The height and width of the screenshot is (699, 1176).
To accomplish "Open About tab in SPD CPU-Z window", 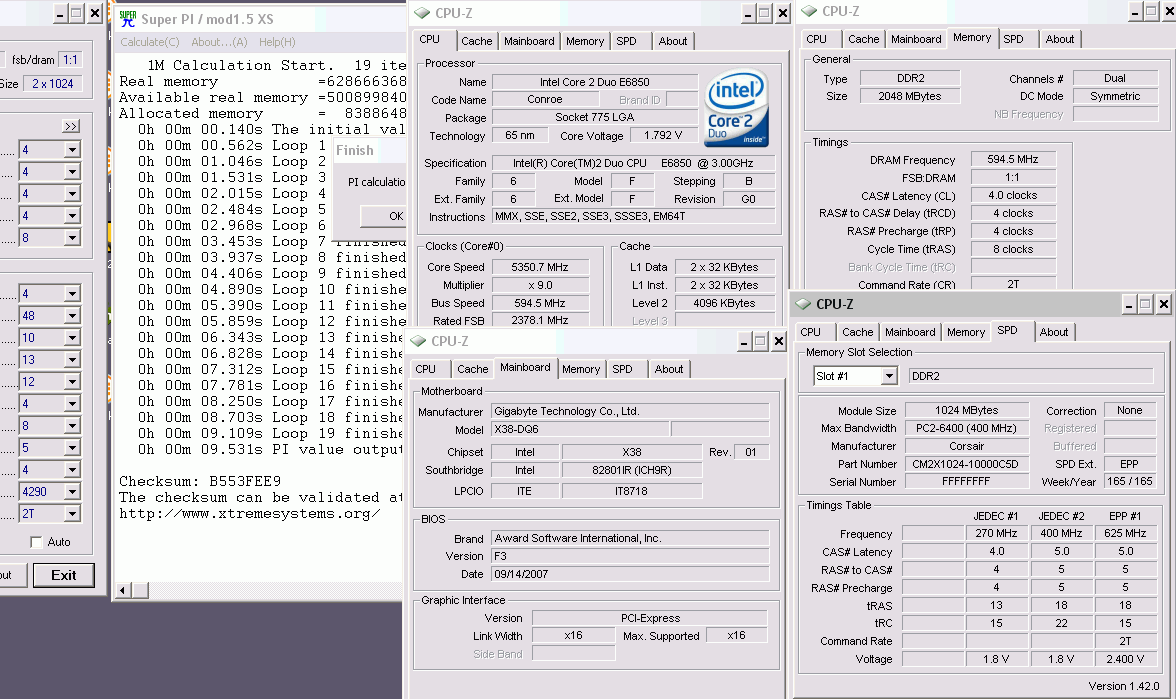I will (x=1054, y=332).
